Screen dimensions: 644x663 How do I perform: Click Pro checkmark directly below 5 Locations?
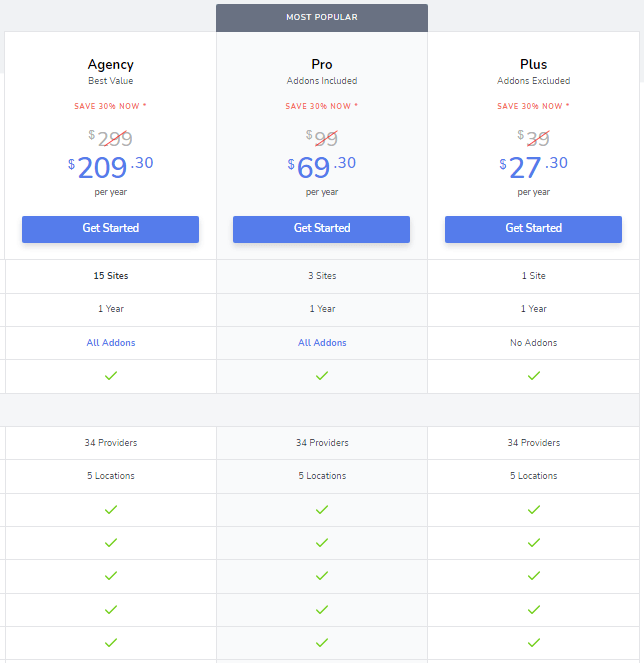[322, 510]
